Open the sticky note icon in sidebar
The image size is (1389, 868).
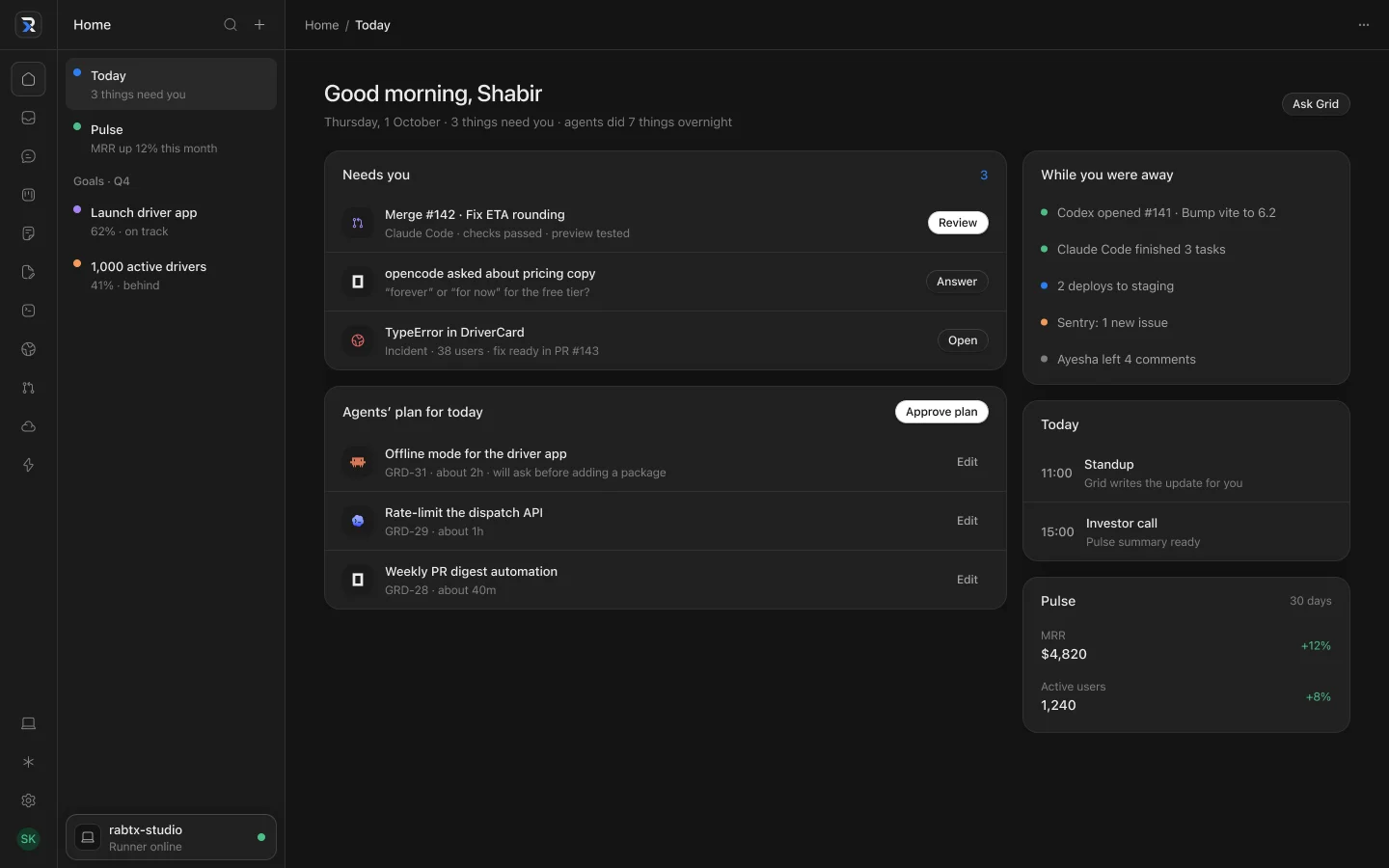(28, 233)
